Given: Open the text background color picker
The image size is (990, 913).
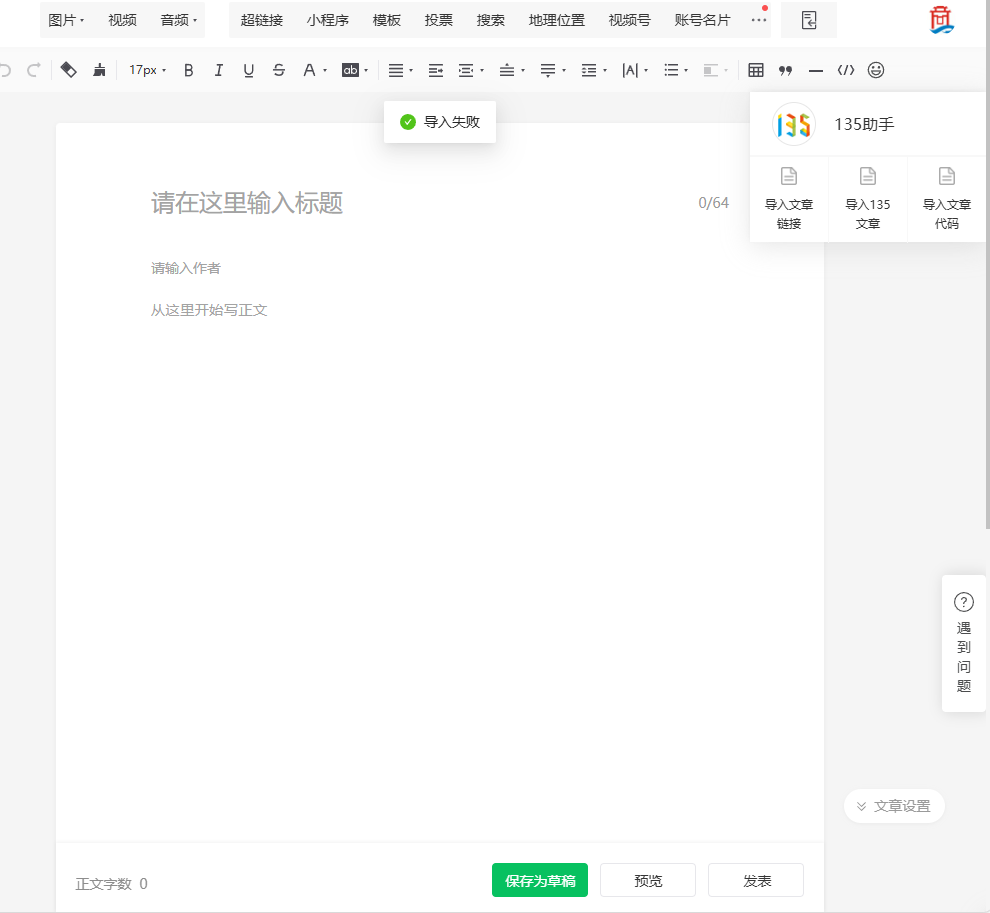Looking at the screenshot, I should pyautogui.click(x=354, y=70).
